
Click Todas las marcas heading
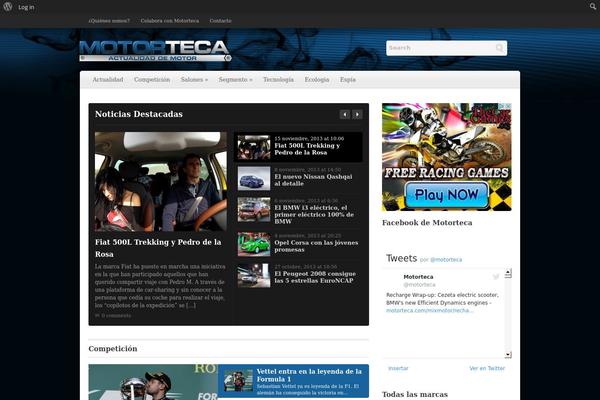pos(415,394)
